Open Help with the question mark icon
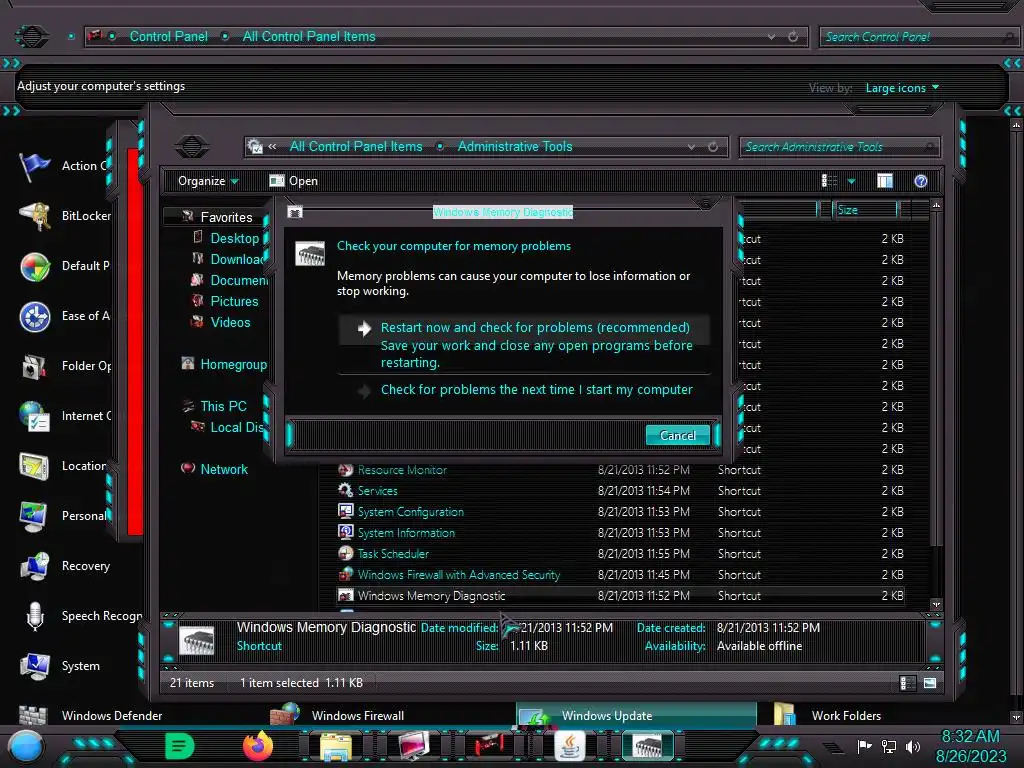The height and width of the screenshot is (768, 1024). (921, 181)
